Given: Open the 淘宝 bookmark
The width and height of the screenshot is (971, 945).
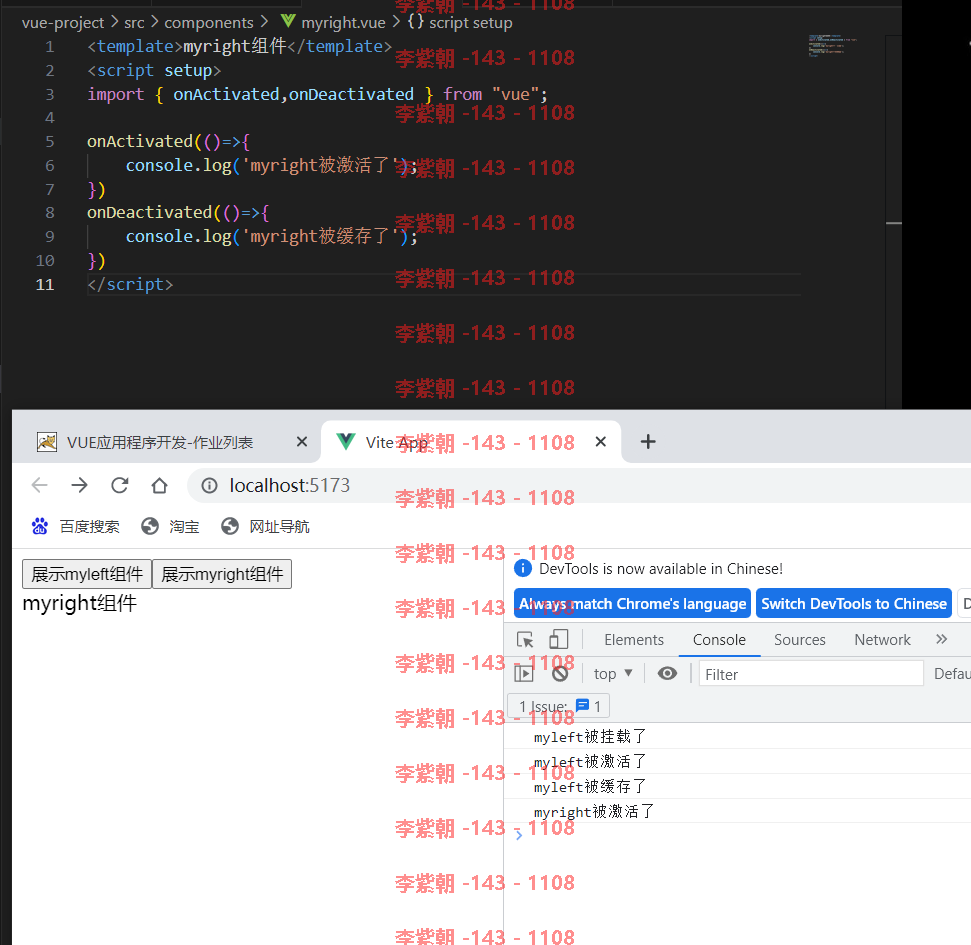Looking at the screenshot, I should click(170, 526).
